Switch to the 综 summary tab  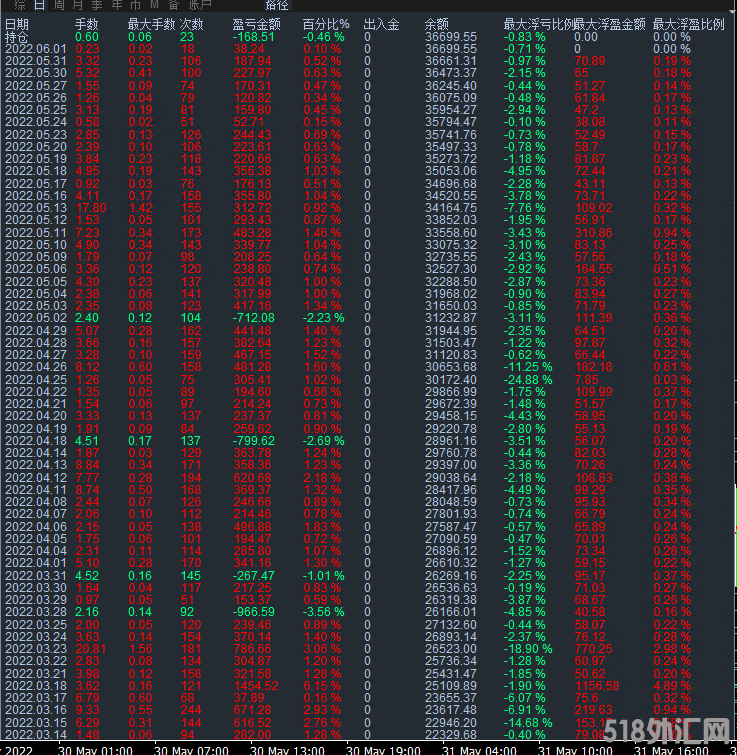point(19,6)
